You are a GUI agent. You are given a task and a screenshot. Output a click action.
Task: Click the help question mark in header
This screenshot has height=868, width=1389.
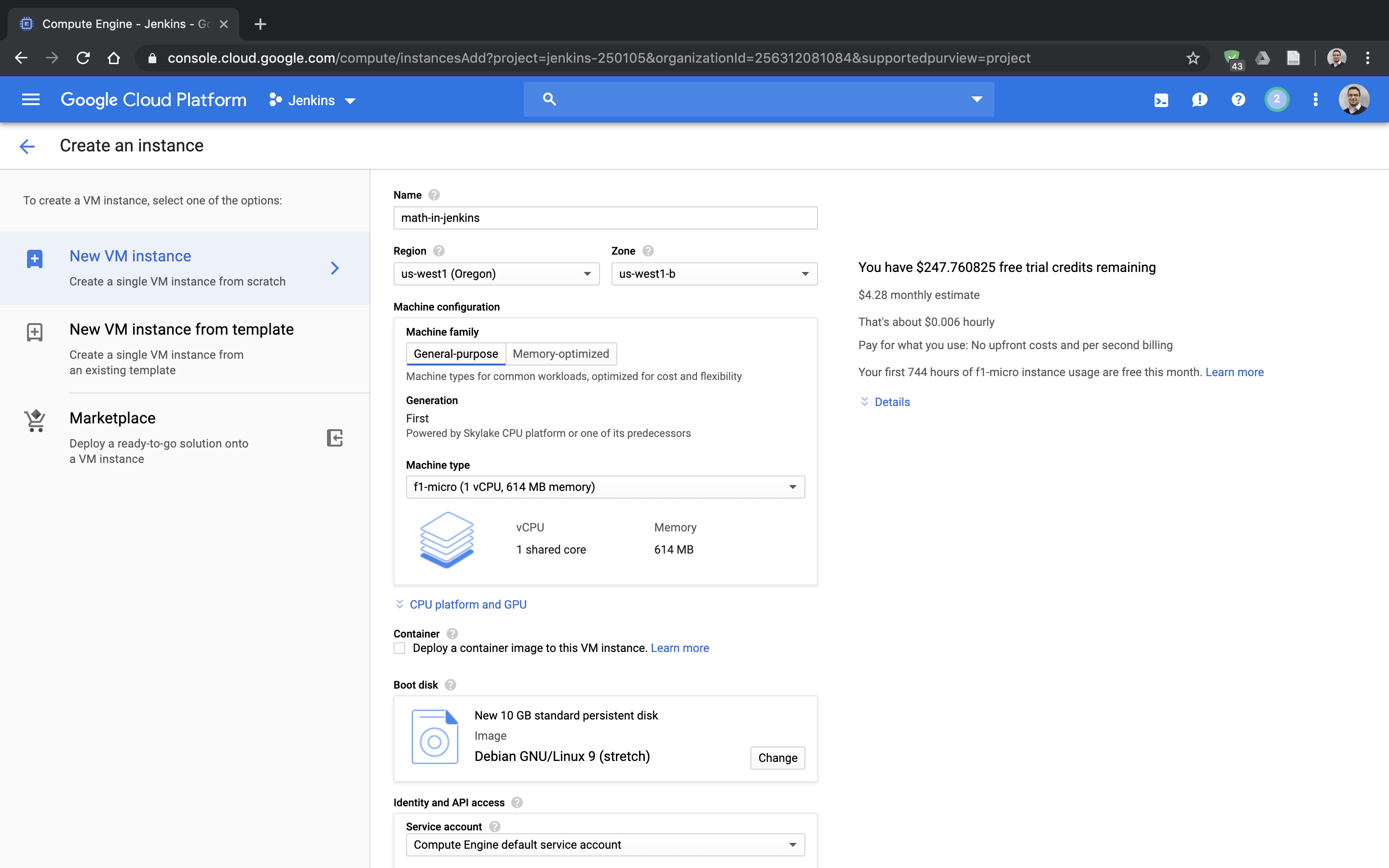click(x=1238, y=100)
